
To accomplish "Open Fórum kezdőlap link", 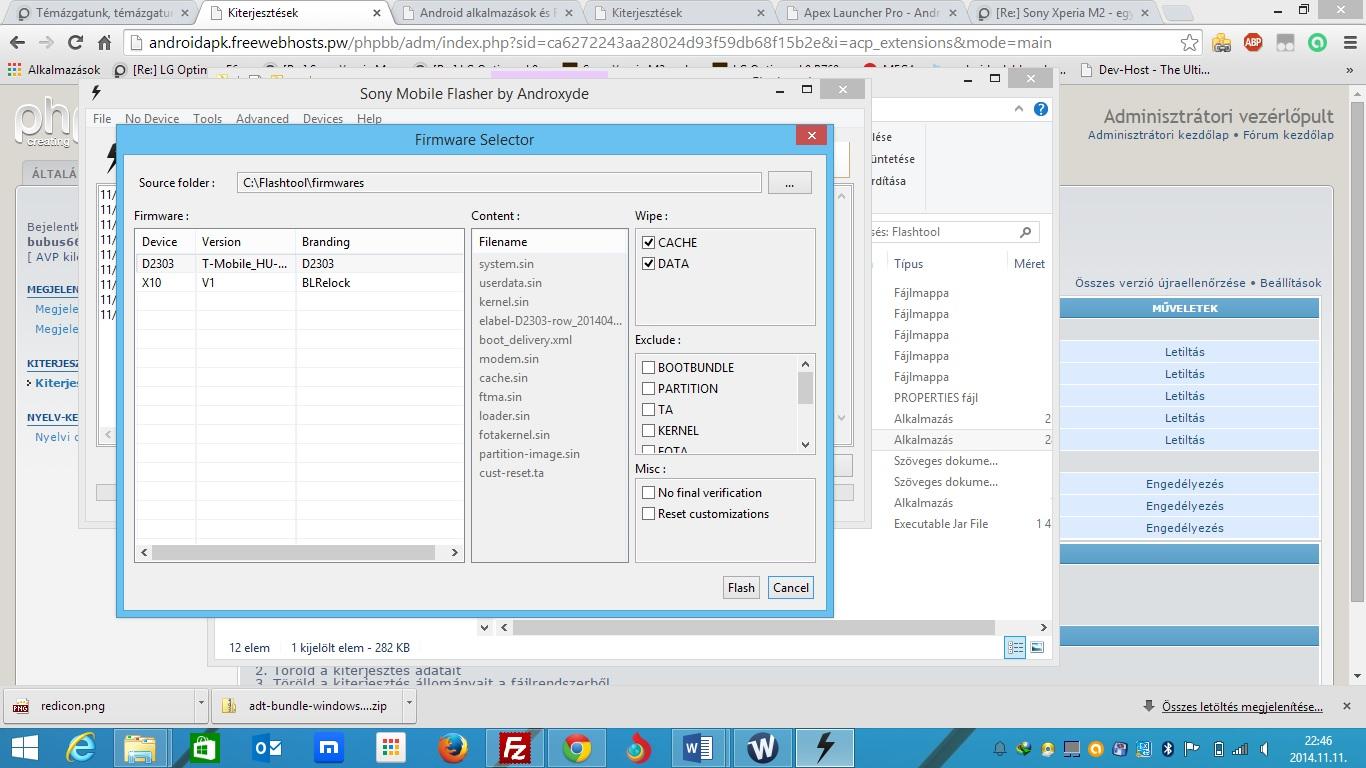I will point(1288,135).
